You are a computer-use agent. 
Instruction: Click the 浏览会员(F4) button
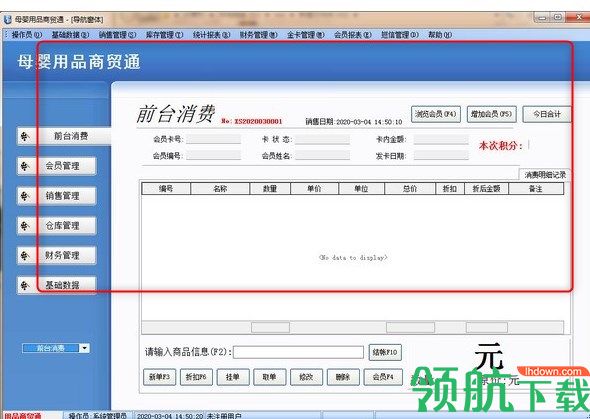click(x=436, y=114)
